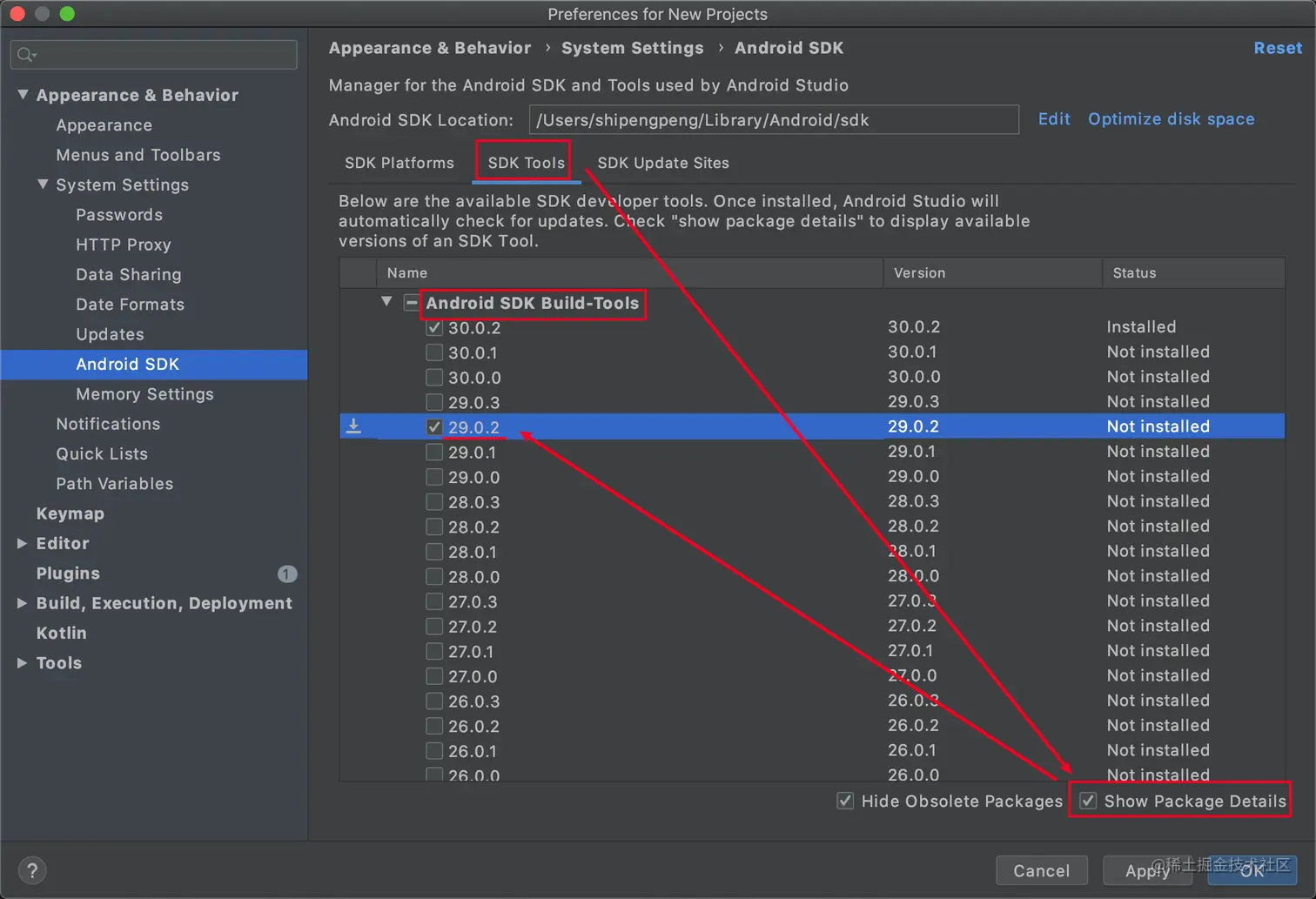Image resolution: width=1316 pixels, height=899 pixels.
Task: Expand the Editor settings section
Action: tap(23, 543)
